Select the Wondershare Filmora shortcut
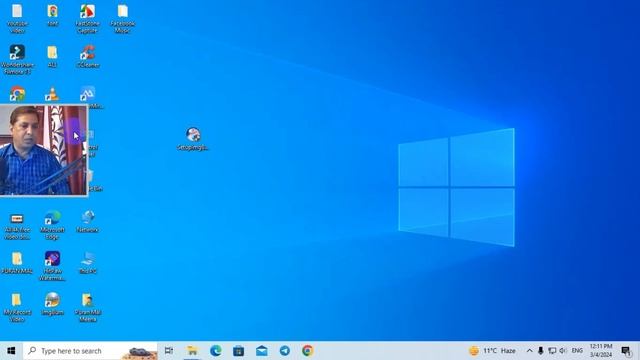 [17, 59]
